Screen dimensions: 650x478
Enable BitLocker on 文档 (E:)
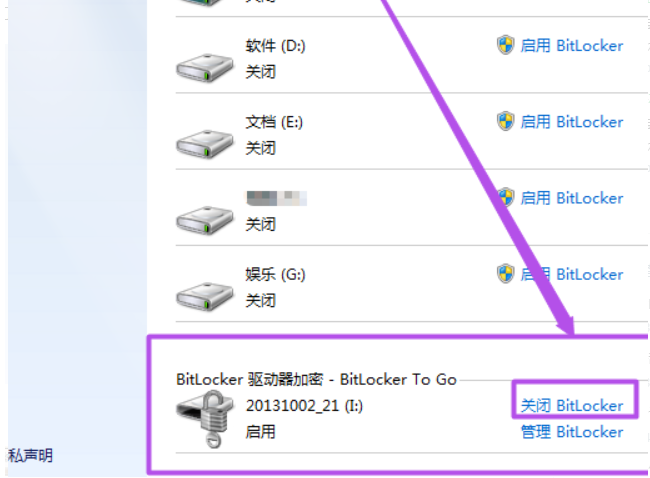click(x=572, y=122)
